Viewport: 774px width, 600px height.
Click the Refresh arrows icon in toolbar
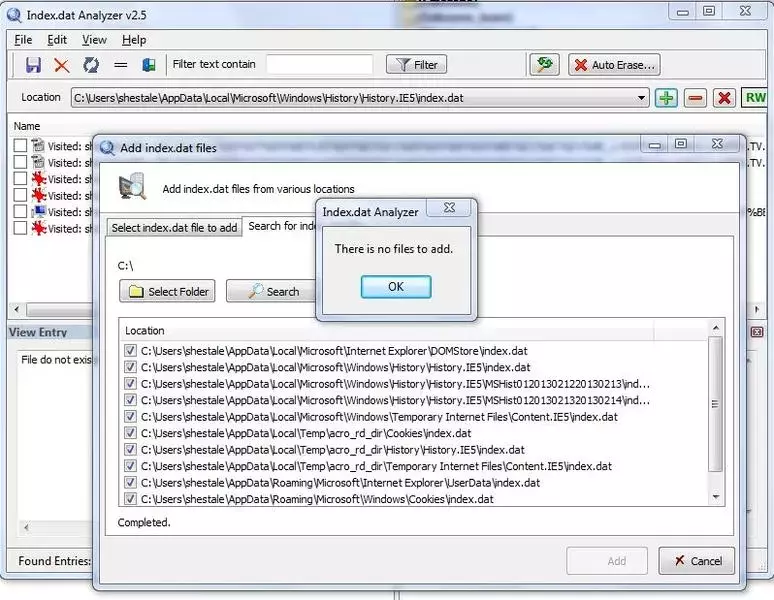pyautogui.click(x=91, y=65)
